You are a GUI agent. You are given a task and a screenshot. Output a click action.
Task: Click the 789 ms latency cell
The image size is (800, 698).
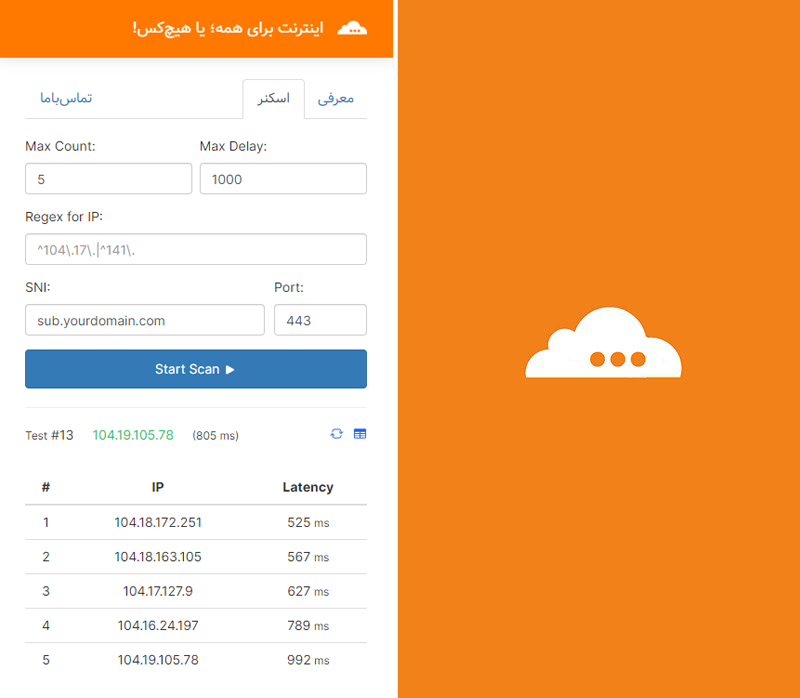tap(308, 626)
